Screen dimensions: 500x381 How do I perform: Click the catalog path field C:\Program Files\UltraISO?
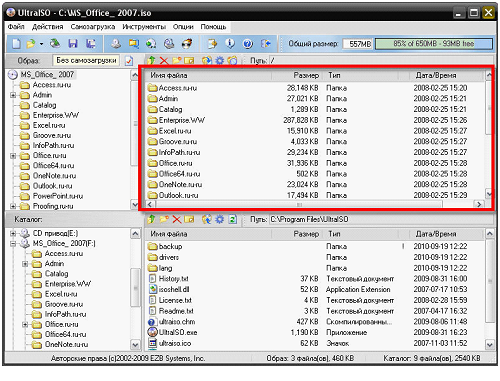click(380, 219)
